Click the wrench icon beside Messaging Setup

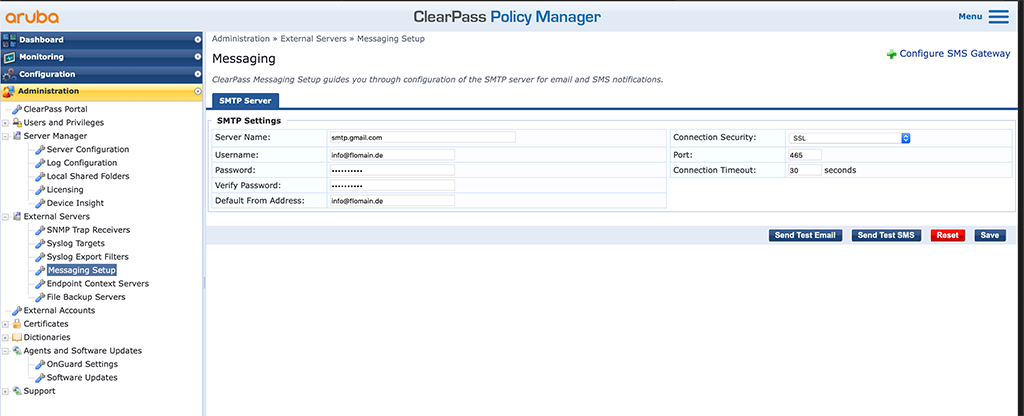click(x=40, y=270)
